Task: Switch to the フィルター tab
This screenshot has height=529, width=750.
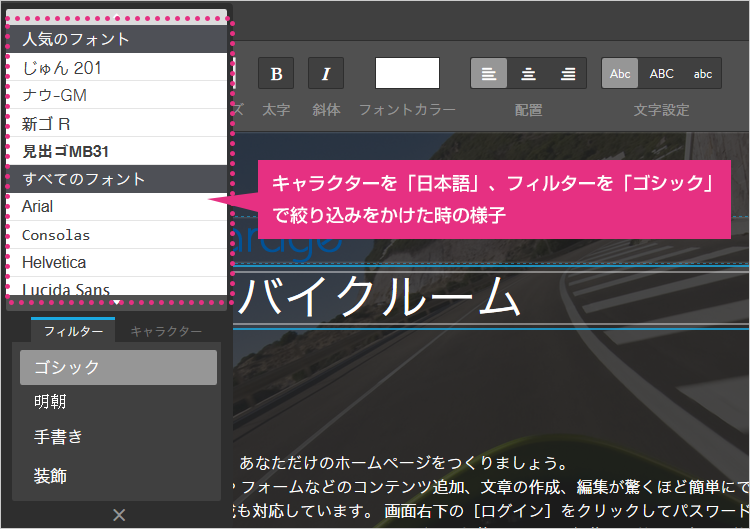Action: (x=73, y=331)
